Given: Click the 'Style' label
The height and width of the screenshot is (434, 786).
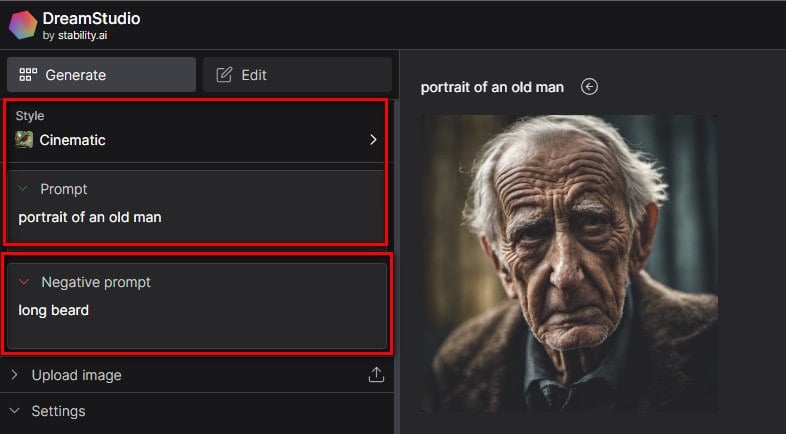Looking at the screenshot, I should [x=30, y=116].
